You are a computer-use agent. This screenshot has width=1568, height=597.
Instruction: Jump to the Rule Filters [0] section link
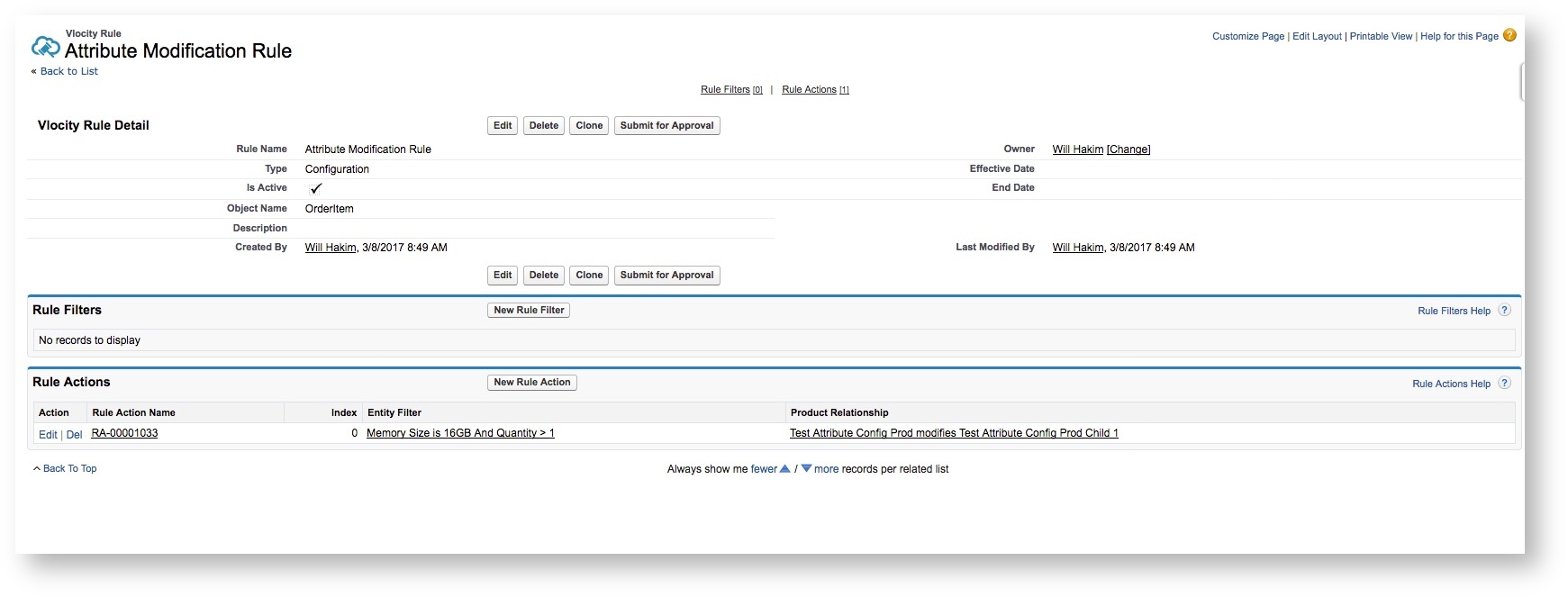click(731, 89)
